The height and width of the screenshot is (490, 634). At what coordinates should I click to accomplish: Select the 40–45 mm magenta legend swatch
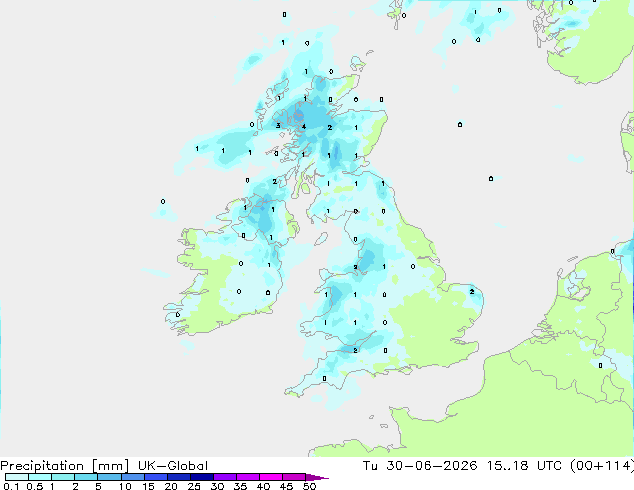(x=271, y=477)
